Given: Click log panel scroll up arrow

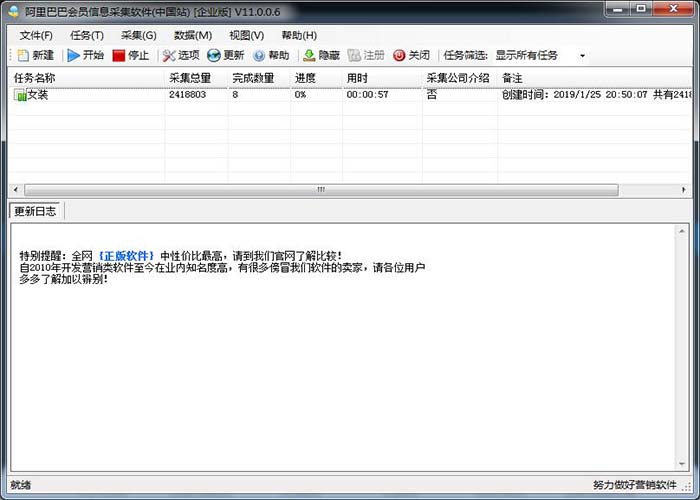Looking at the screenshot, I should pos(682,231).
